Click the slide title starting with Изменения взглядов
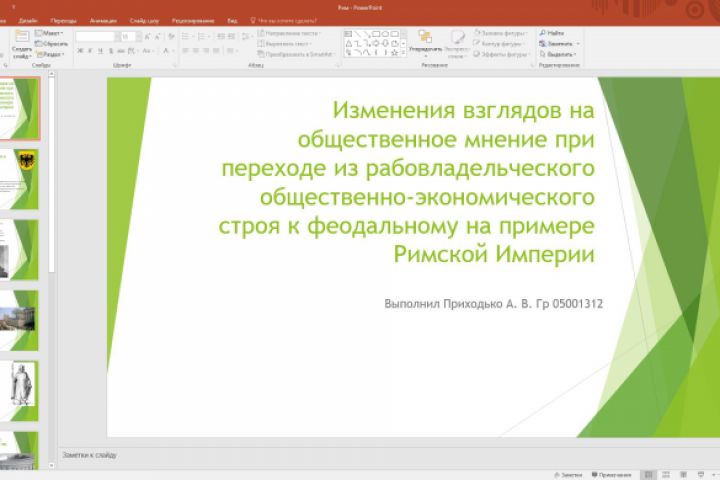This screenshot has width=720, height=480. [x=406, y=182]
